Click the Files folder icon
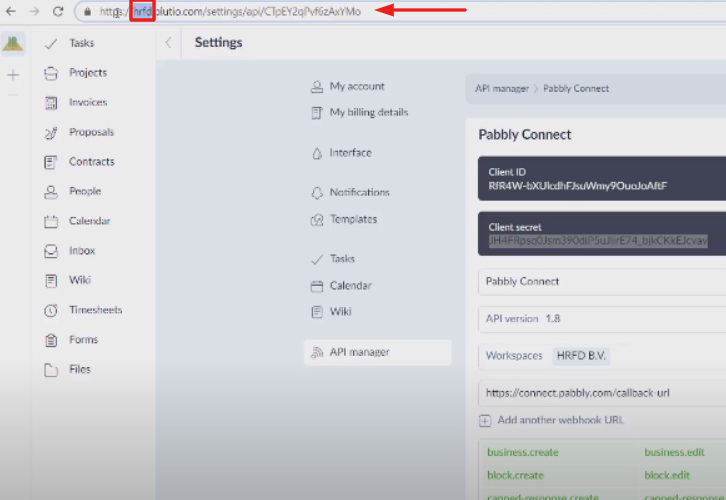 [x=51, y=370]
